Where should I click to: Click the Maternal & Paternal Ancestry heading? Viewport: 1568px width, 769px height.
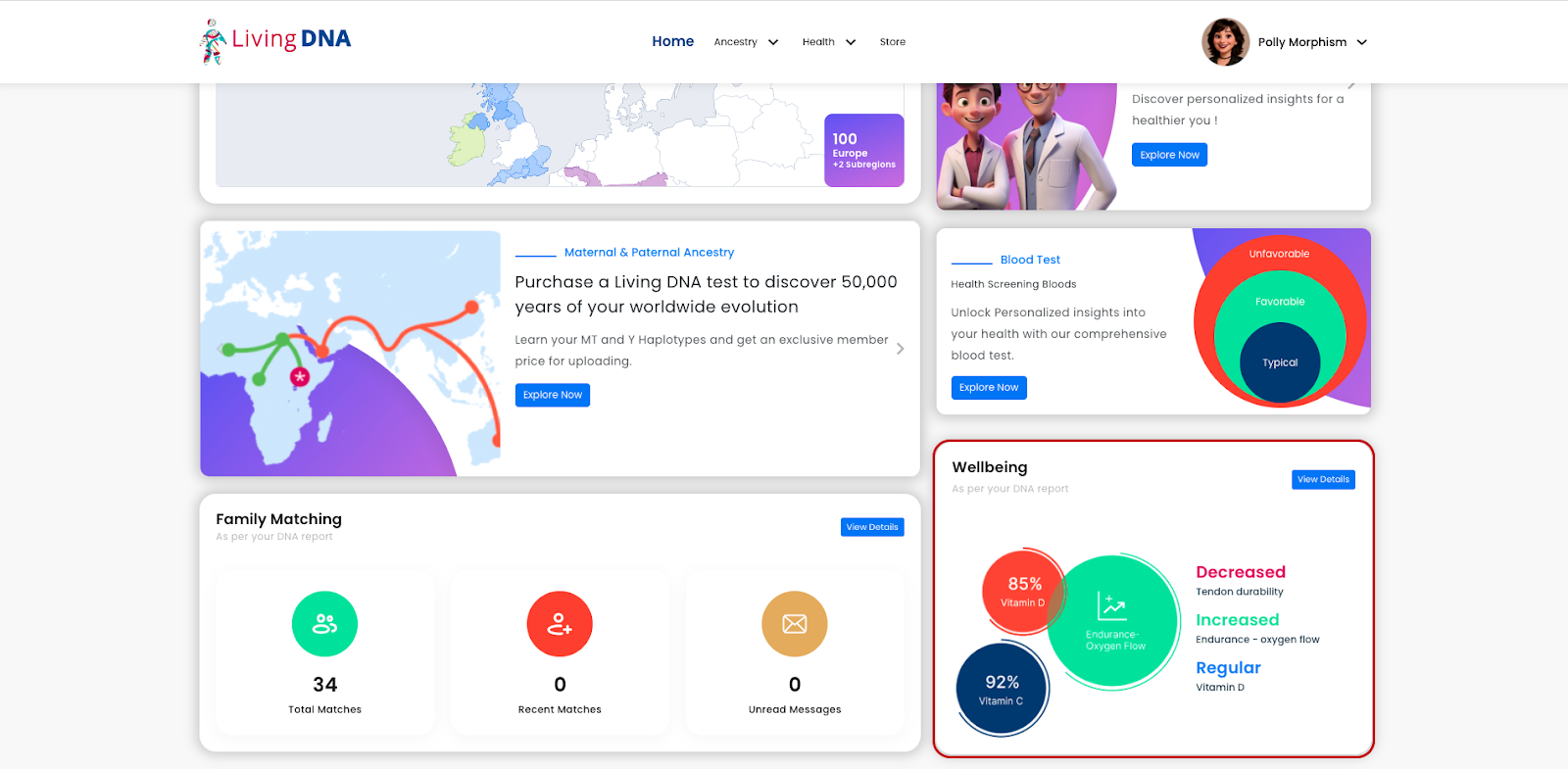pyautogui.click(x=649, y=253)
